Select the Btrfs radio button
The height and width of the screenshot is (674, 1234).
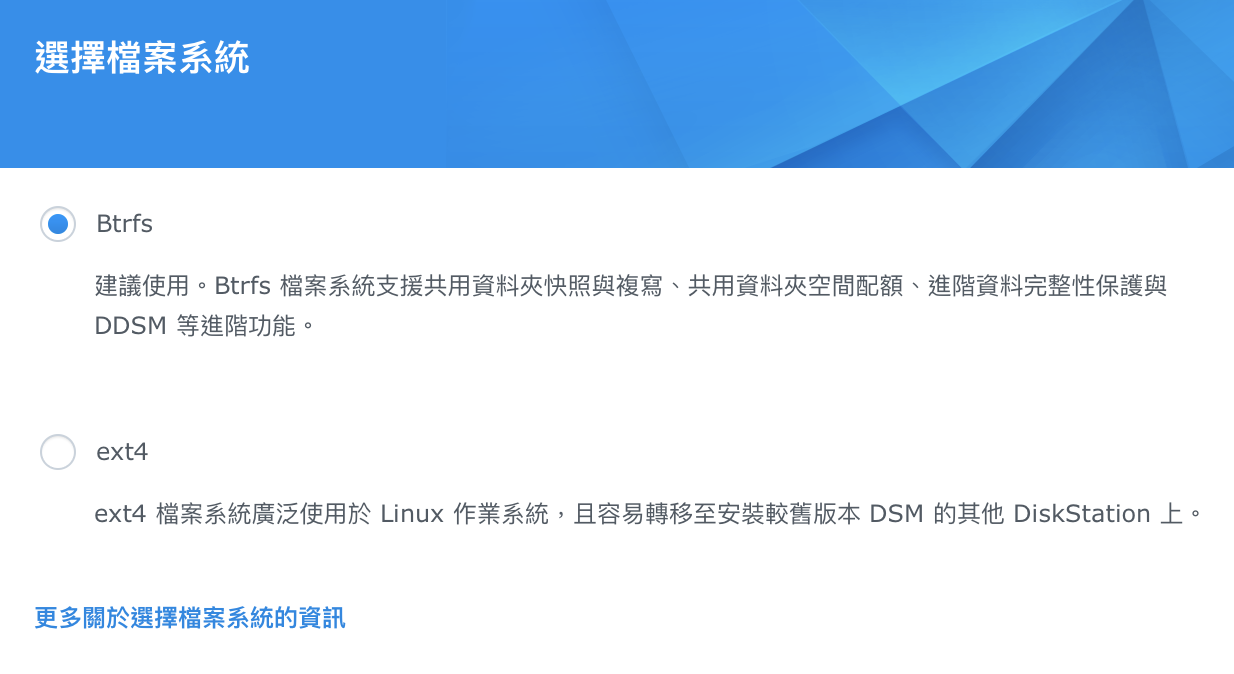point(58,224)
